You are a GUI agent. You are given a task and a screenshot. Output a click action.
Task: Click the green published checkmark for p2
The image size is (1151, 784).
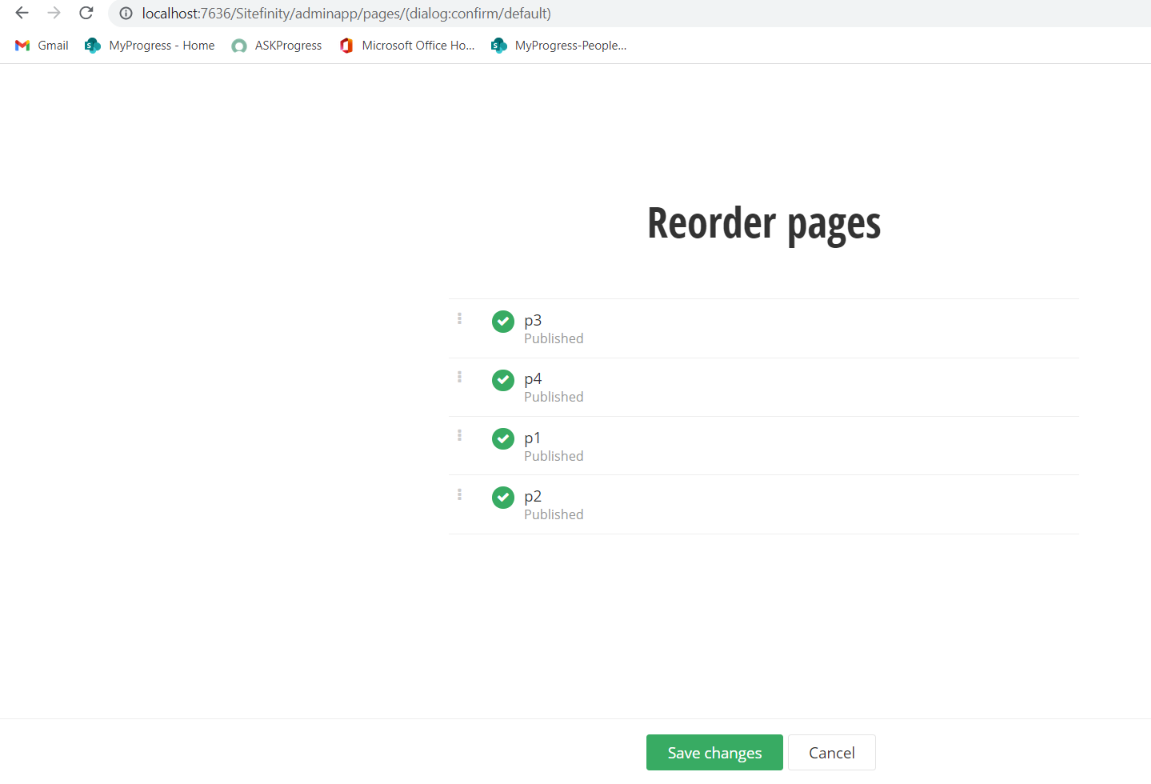click(x=503, y=498)
